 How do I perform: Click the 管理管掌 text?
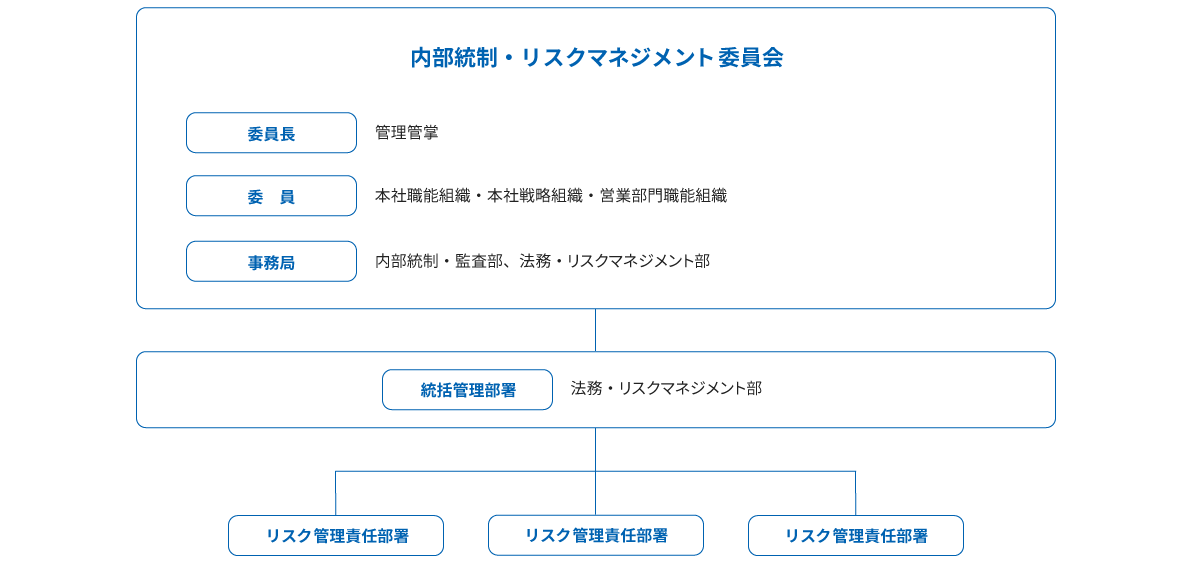tap(406, 132)
